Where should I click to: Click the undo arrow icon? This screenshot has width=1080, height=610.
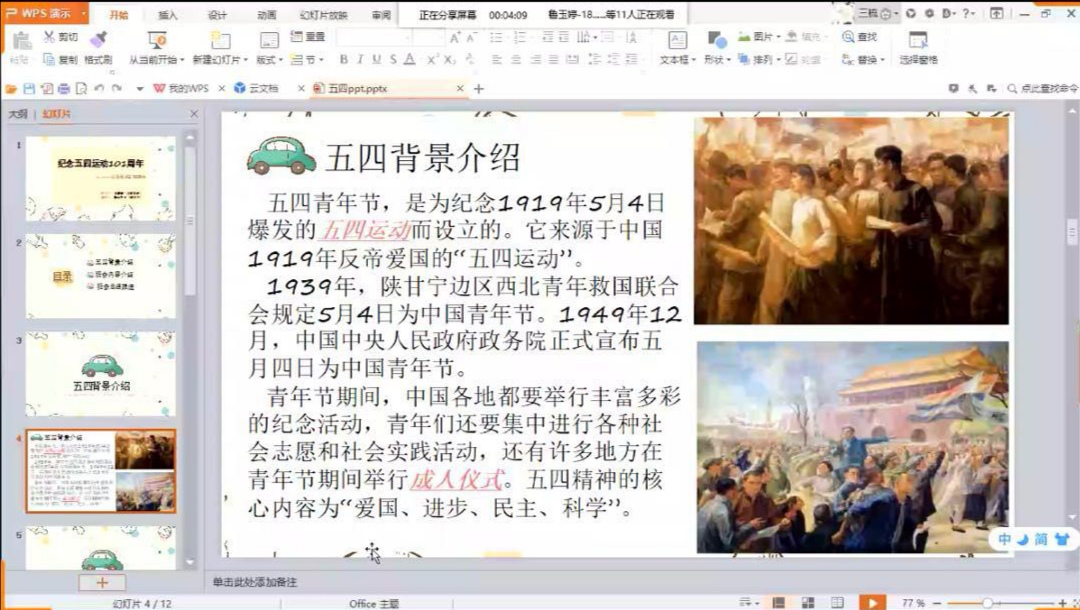point(99,89)
